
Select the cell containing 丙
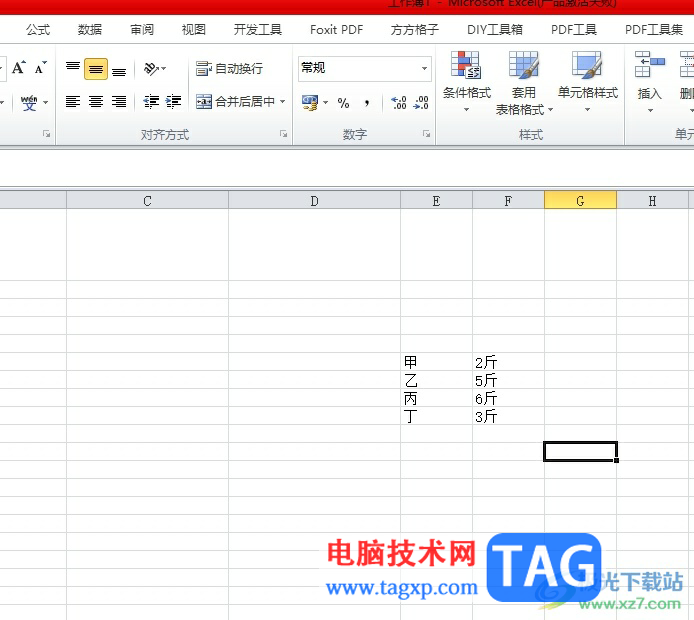coord(436,398)
